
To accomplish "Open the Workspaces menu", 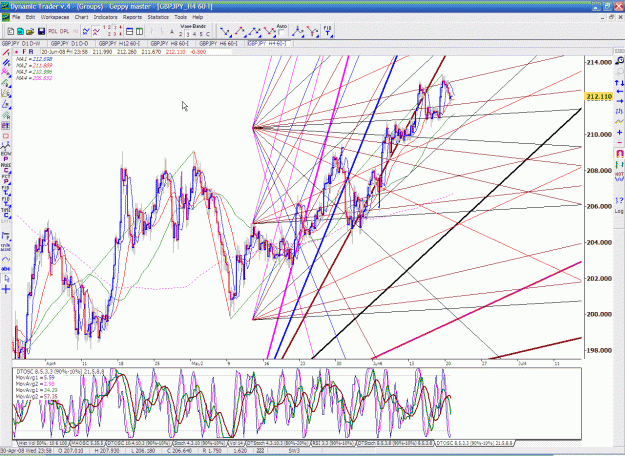I will tap(55, 17).
